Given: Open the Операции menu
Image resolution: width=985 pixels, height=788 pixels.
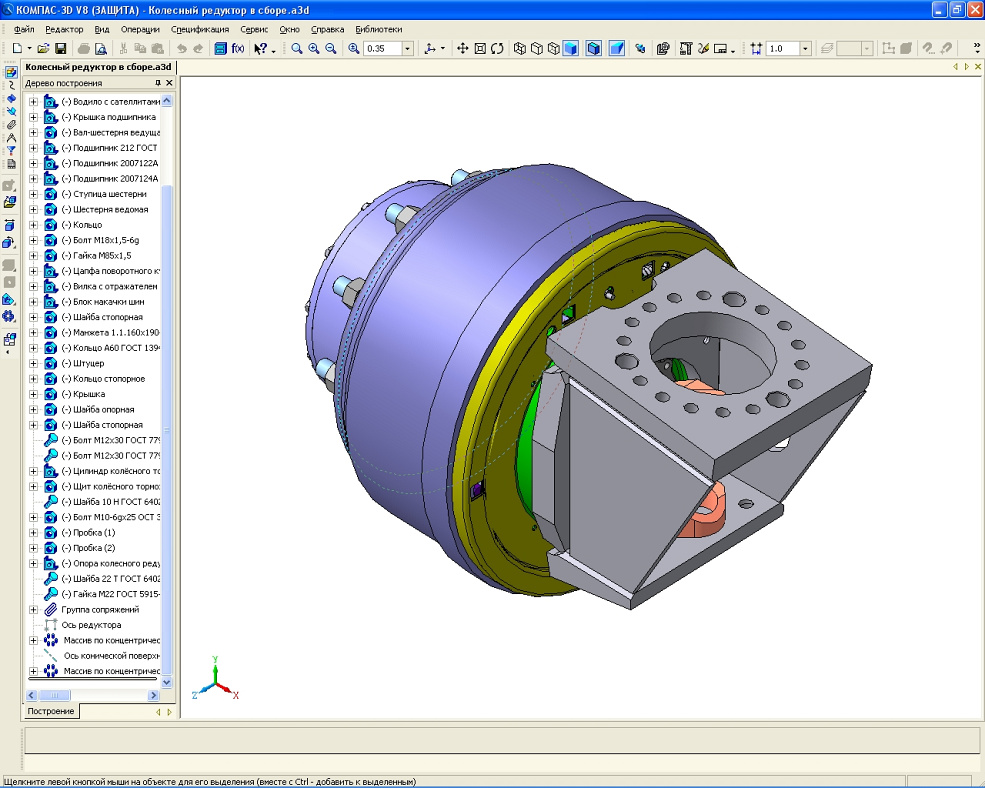Looking at the screenshot, I should pyautogui.click(x=140, y=30).
